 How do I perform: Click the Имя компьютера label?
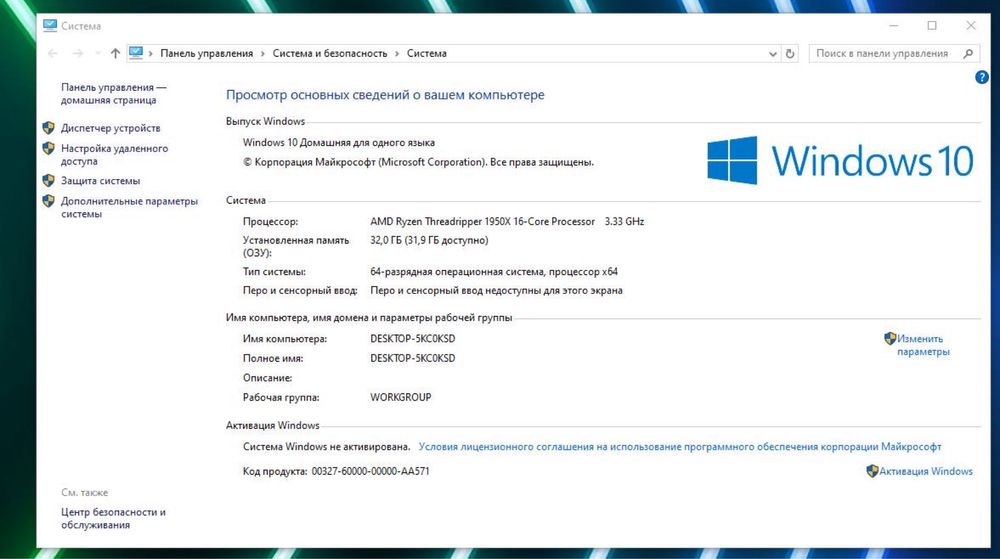pos(284,339)
